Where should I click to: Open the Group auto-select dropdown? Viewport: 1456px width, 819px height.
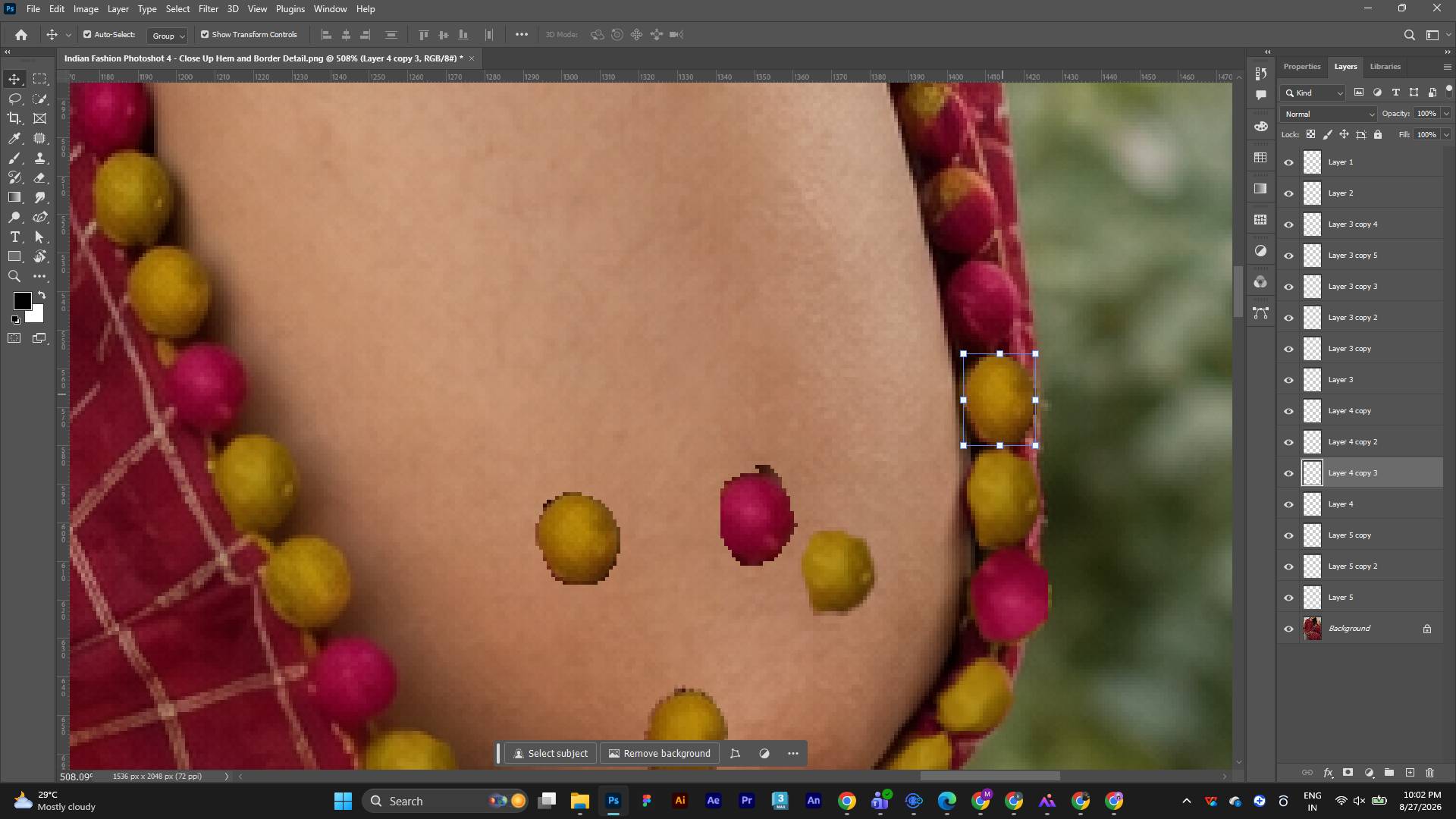(x=168, y=36)
